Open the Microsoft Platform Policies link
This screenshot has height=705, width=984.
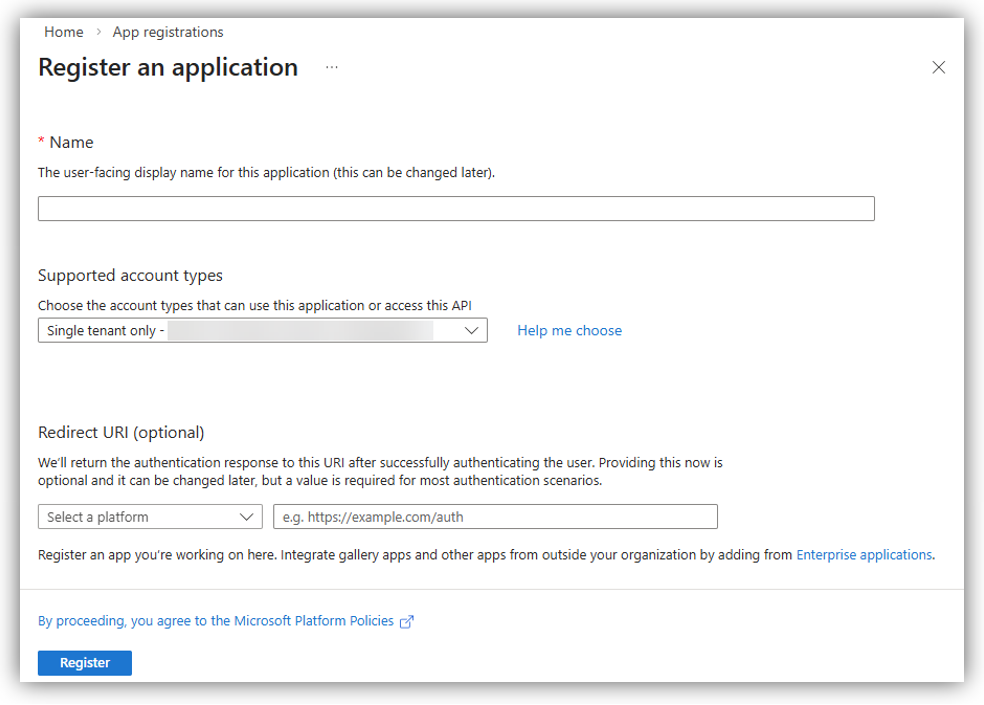(216, 621)
